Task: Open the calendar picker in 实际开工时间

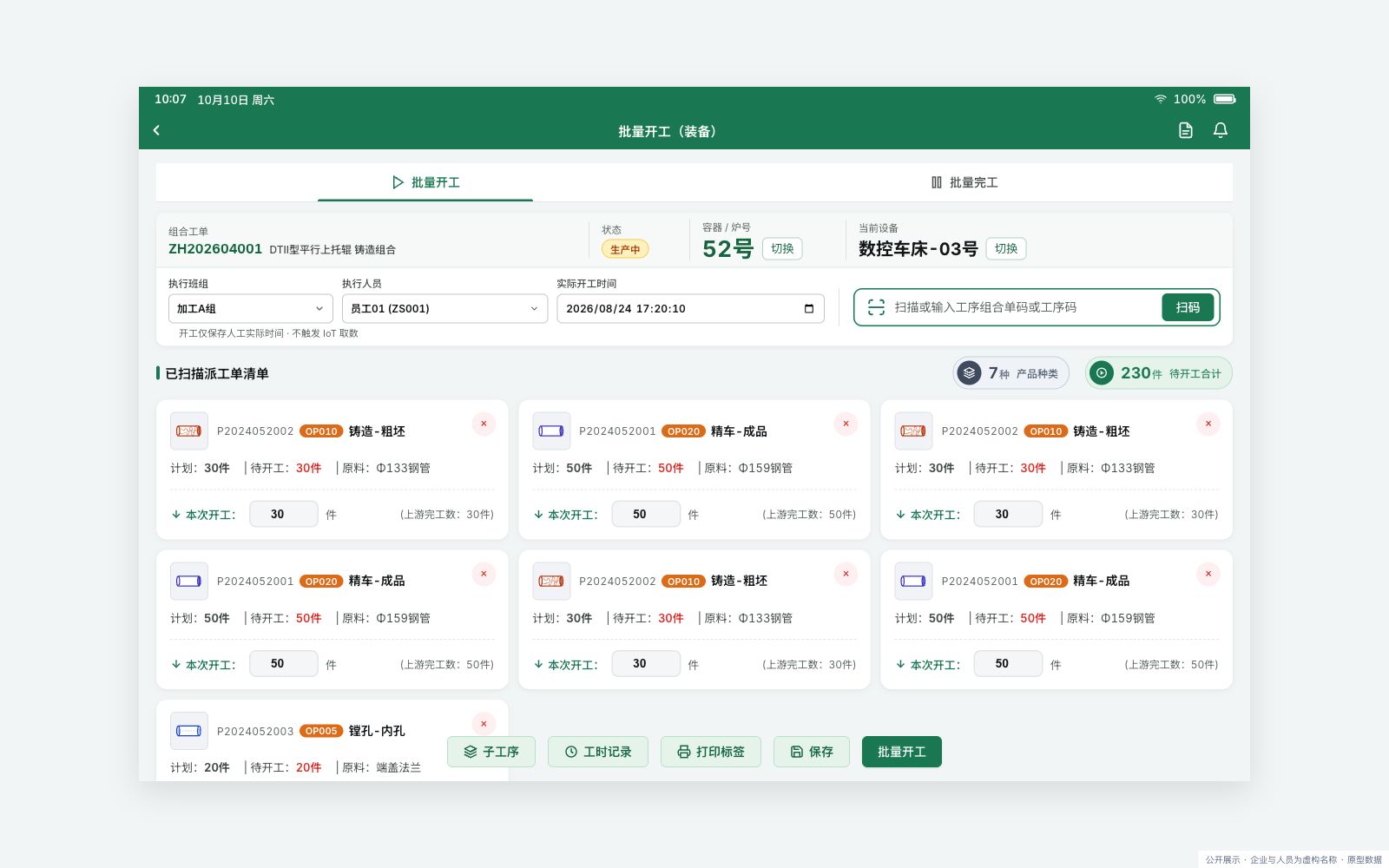Action: 809,309
